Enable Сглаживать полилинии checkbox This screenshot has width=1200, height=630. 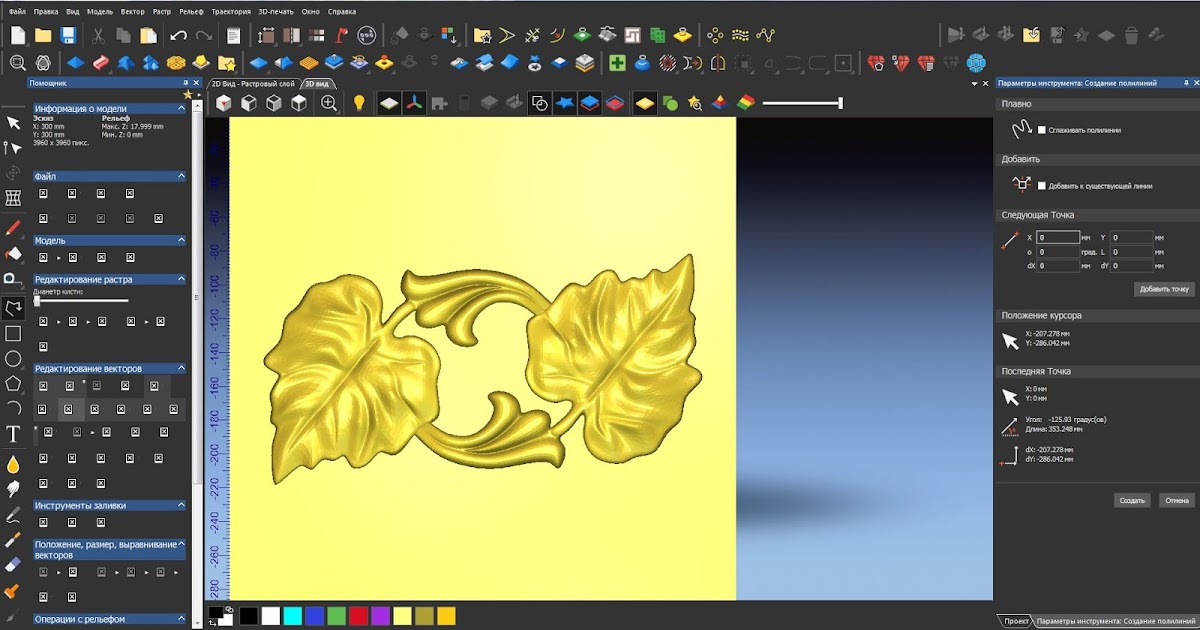[x=1042, y=130]
